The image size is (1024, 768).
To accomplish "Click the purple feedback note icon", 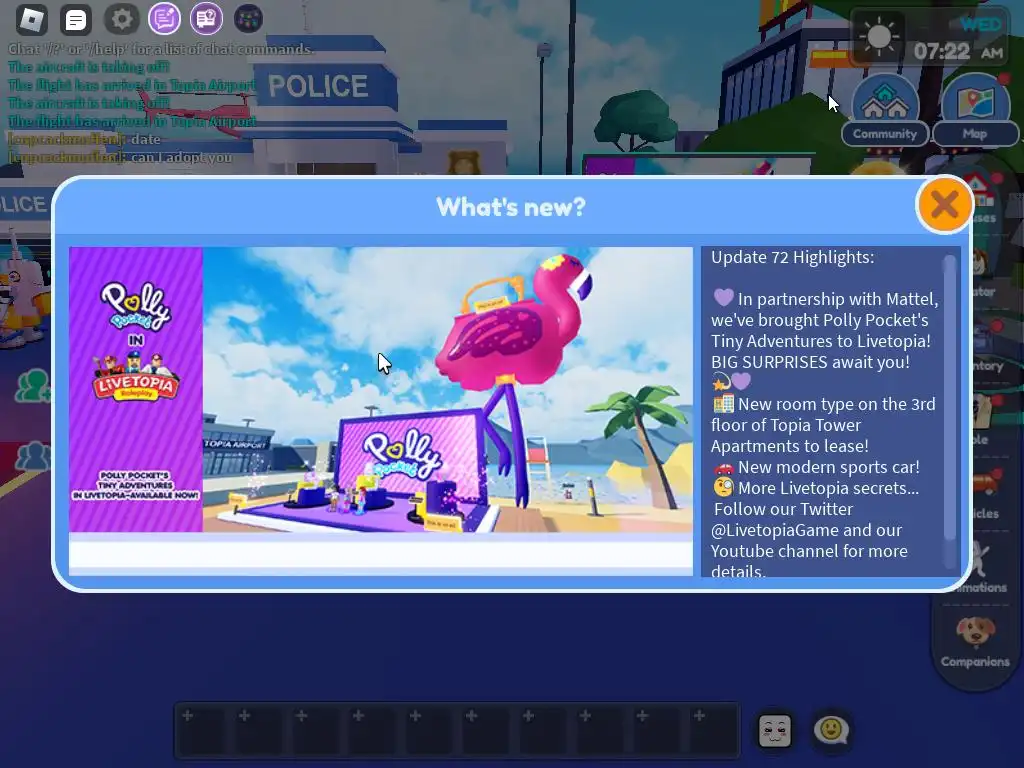I will pos(164,19).
